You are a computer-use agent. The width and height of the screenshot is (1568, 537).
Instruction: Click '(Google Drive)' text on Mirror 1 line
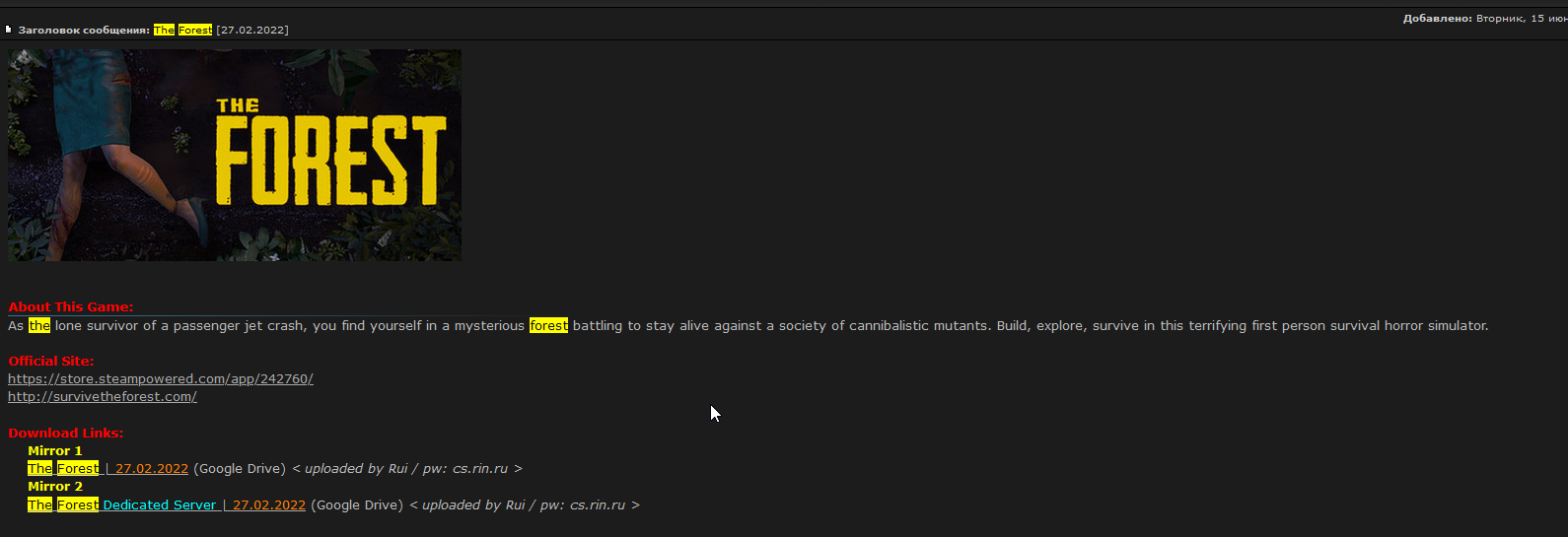(240, 469)
